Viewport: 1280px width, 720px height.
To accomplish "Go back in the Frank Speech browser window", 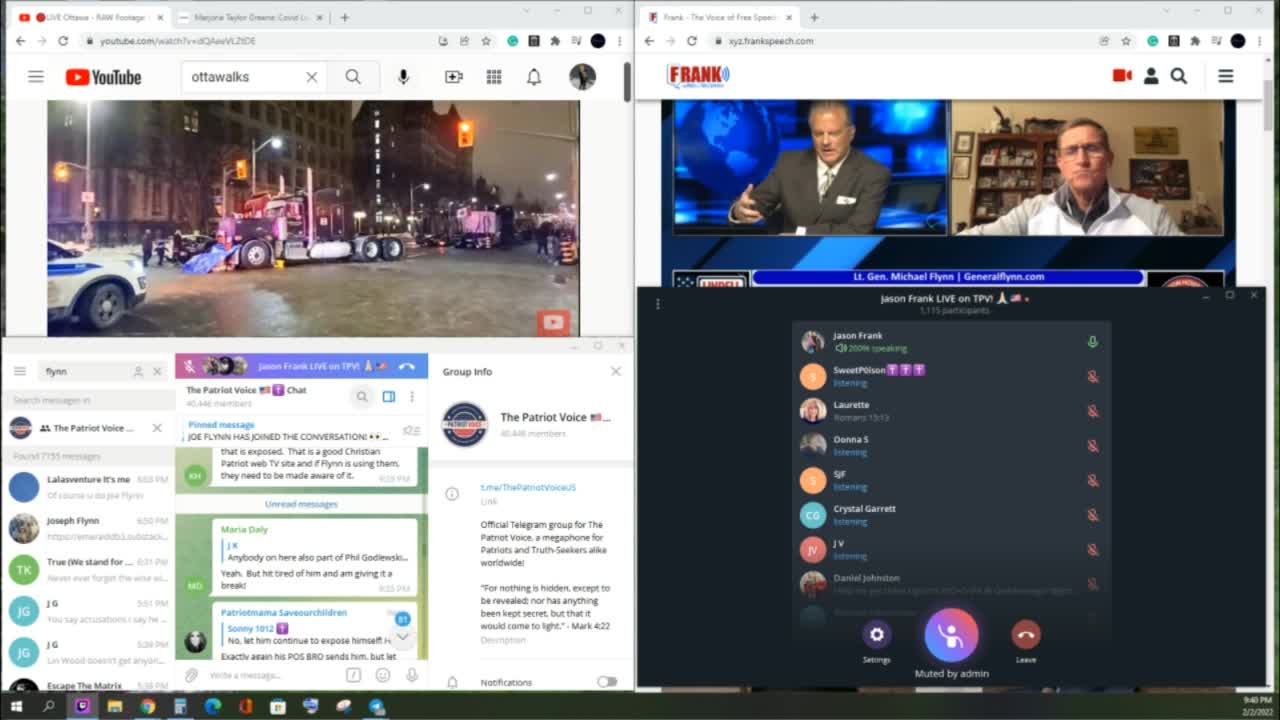I will coord(649,41).
